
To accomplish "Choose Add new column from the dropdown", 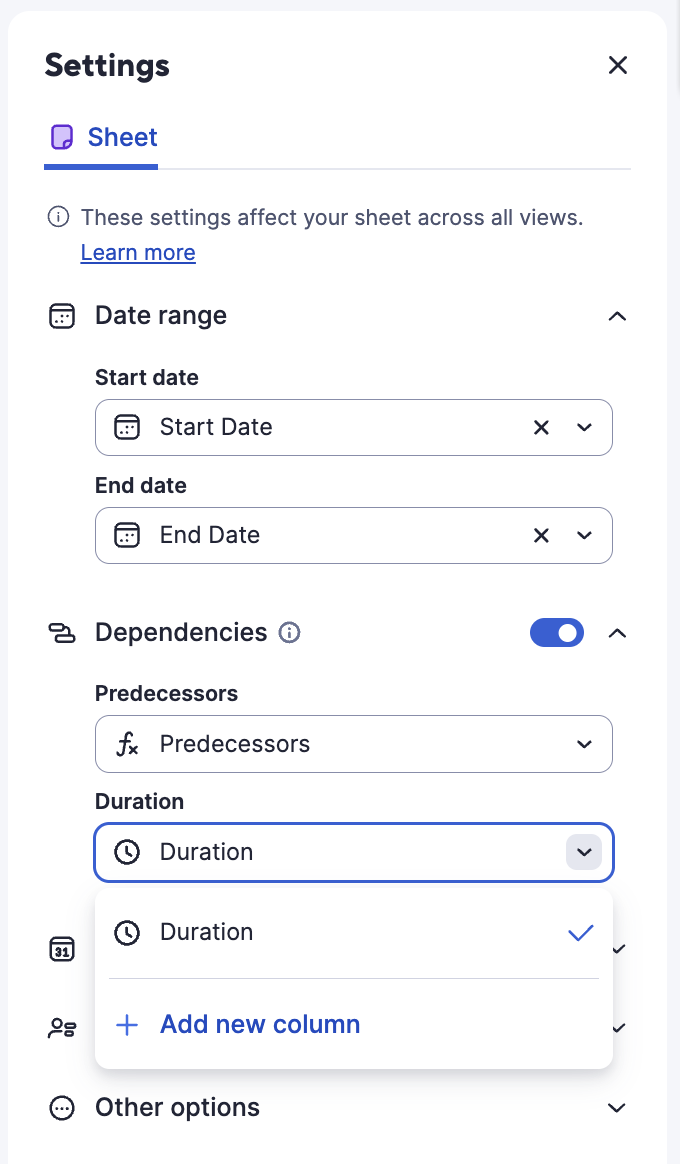I will [x=260, y=1025].
